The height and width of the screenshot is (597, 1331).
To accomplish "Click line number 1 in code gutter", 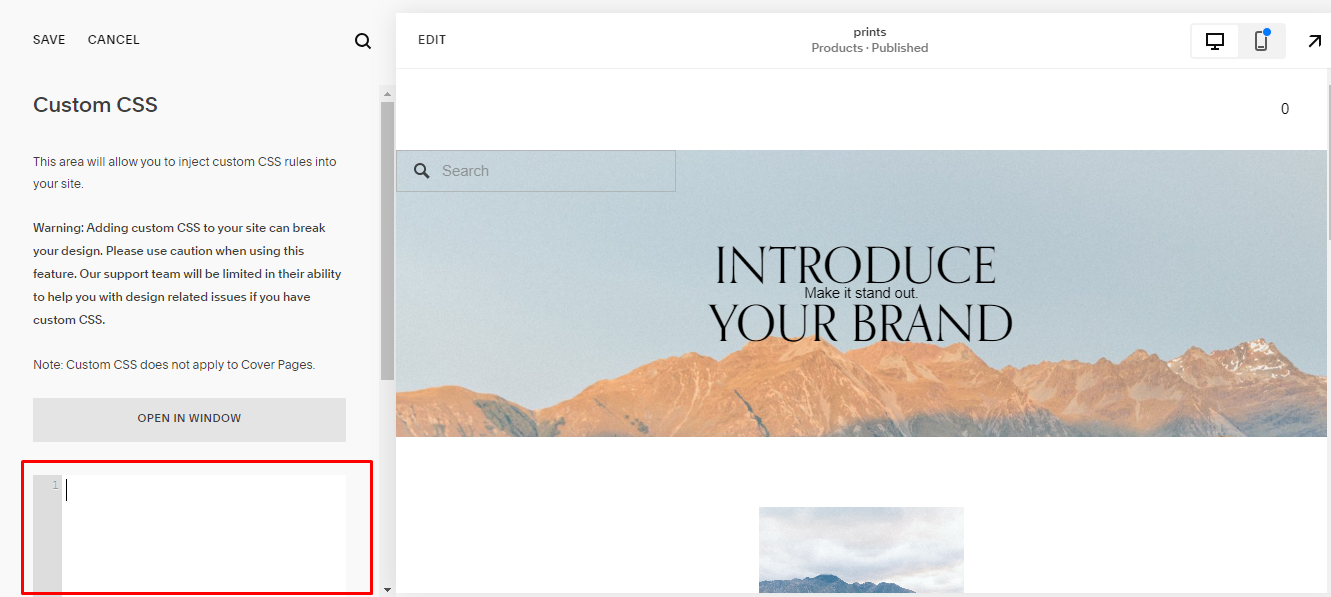I will [x=55, y=485].
